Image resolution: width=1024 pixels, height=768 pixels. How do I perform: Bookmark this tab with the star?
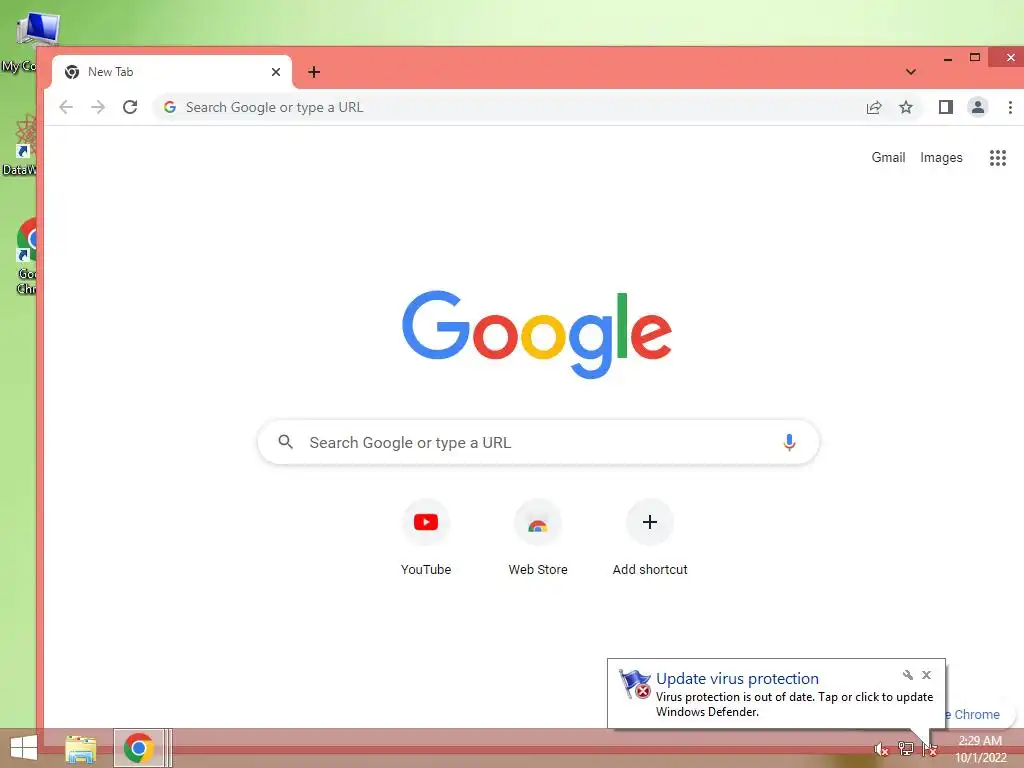906,107
